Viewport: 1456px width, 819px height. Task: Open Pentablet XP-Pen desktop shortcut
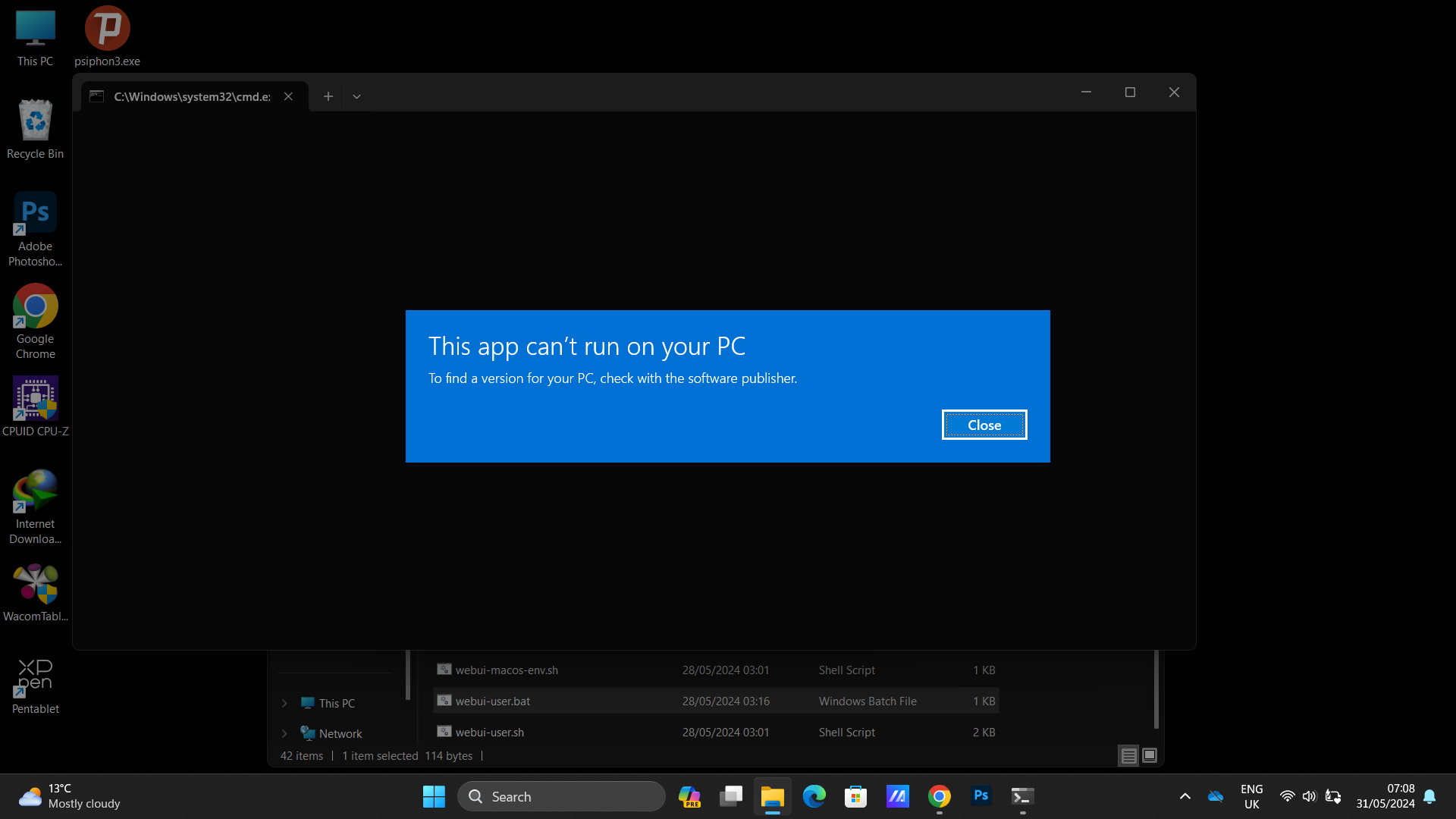click(x=35, y=685)
